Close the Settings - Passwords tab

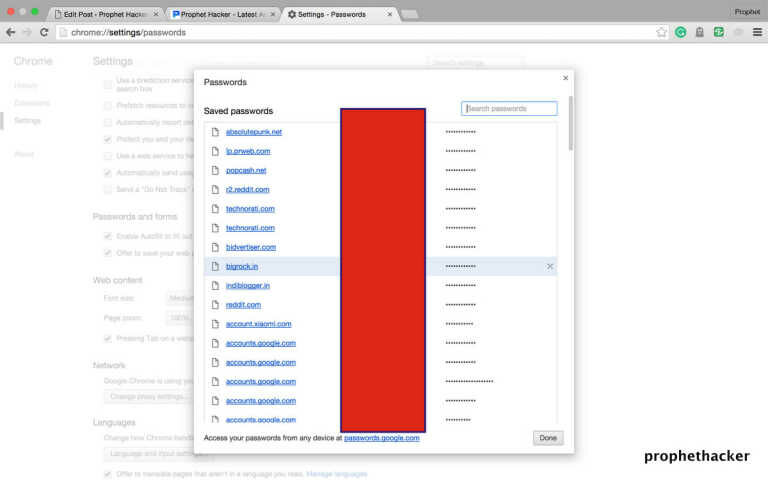click(x=390, y=15)
